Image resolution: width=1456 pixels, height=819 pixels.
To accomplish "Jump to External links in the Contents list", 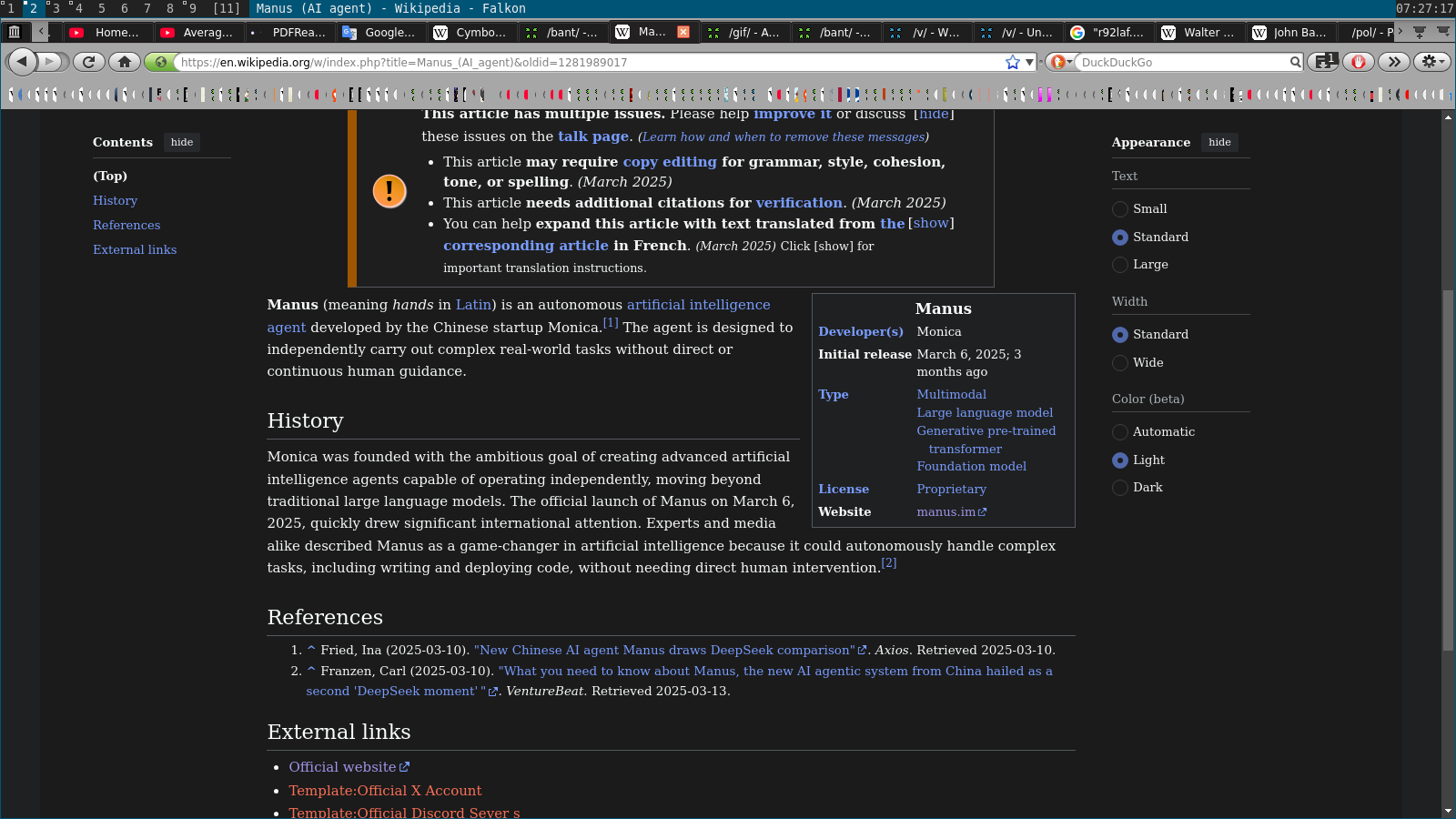I will (x=135, y=249).
